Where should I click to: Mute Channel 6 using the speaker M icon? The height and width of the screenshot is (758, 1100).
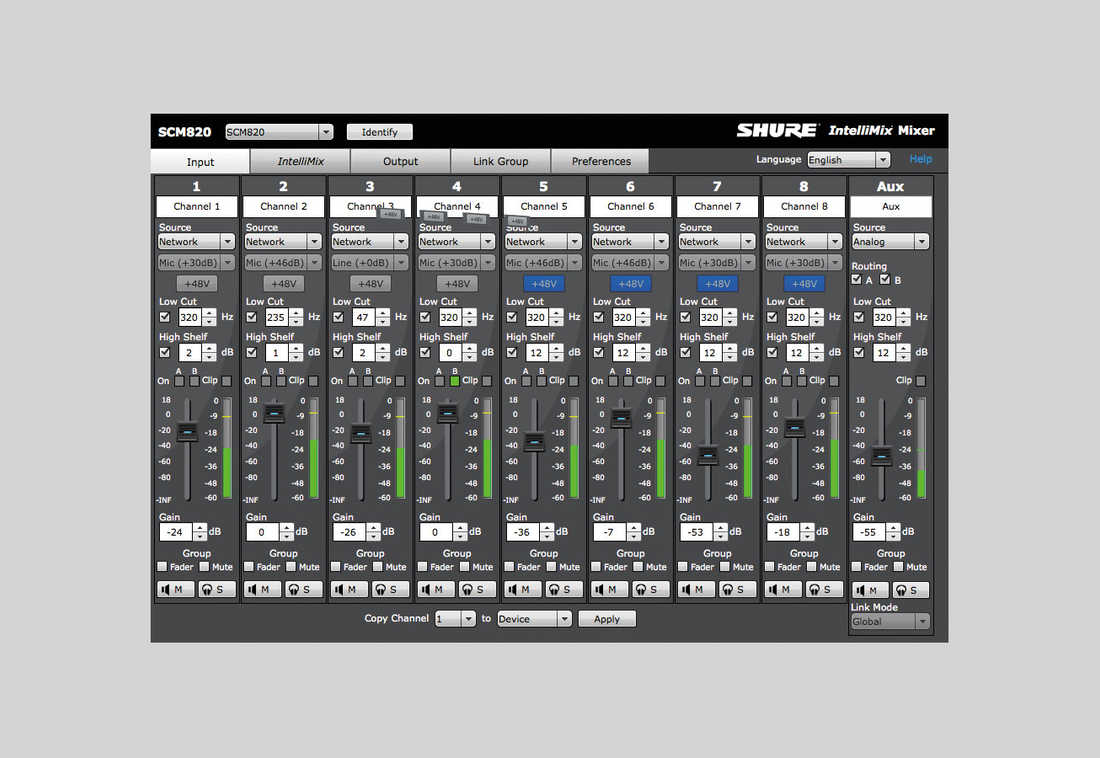610,590
